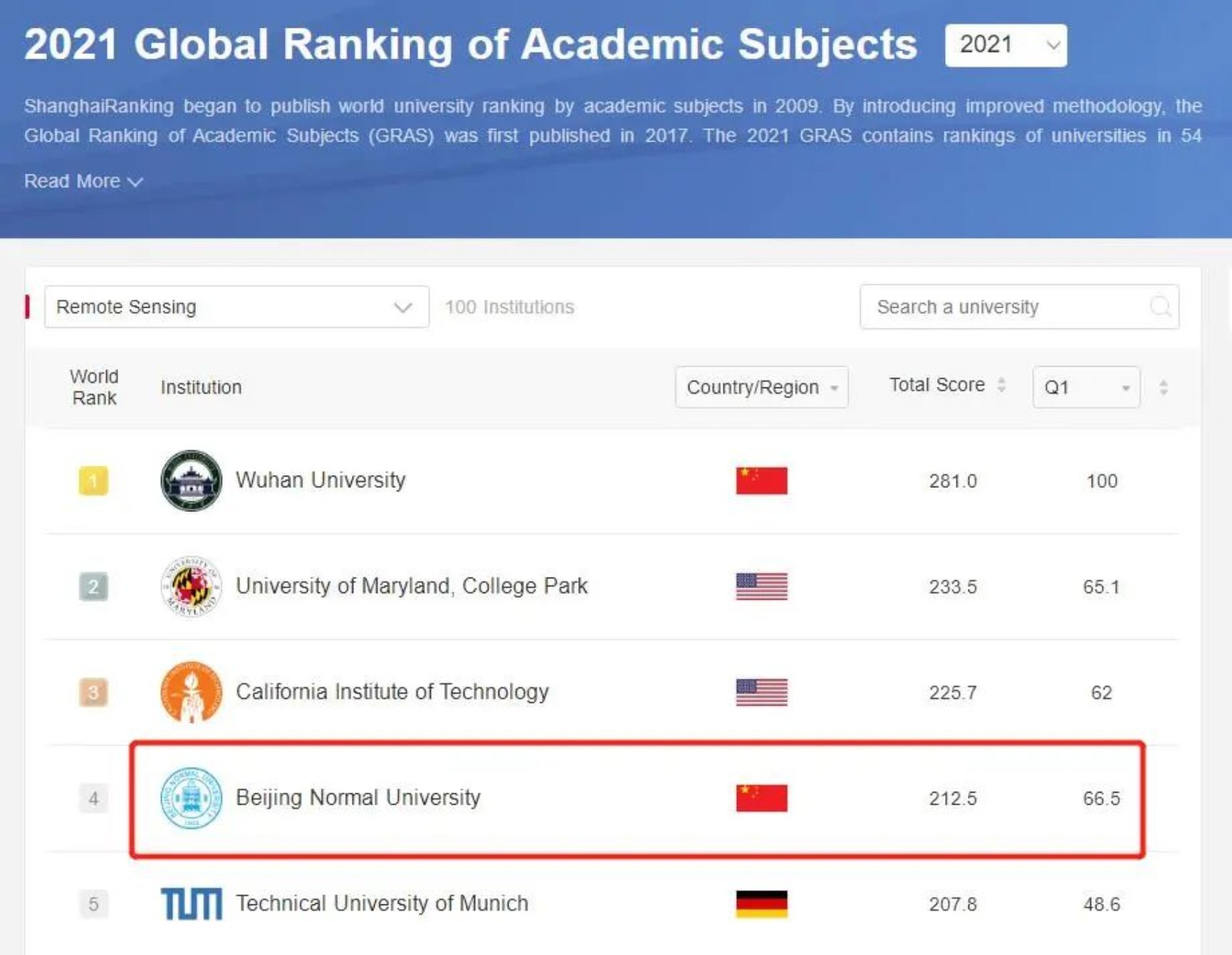1232x955 pixels.
Task: Click the Beijing Normal University emblem
Action: pyautogui.click(x=191, y=798)
